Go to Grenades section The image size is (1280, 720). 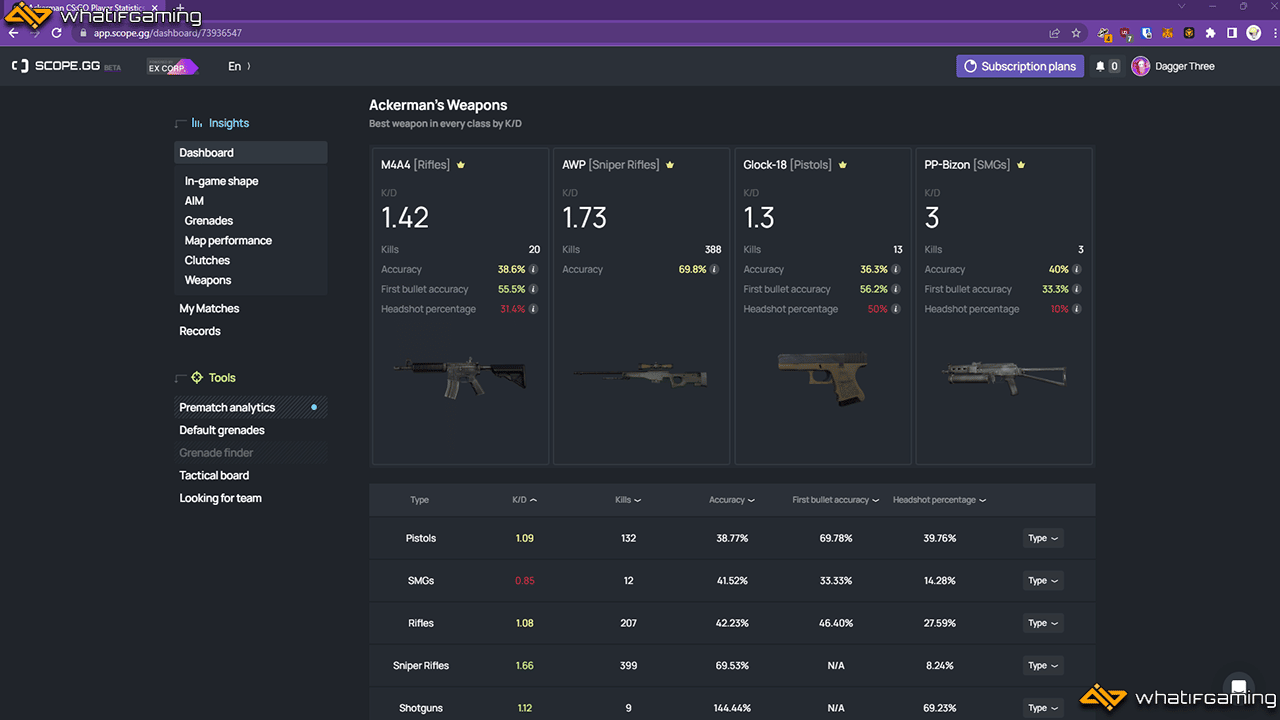[x=209, y=221]
